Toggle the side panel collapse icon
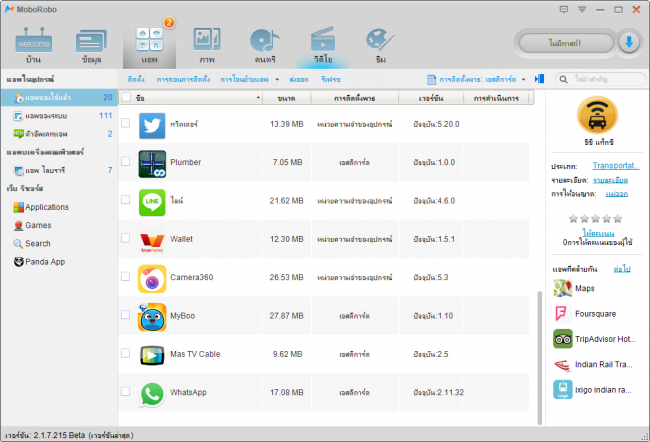Image resolution: width=650 pixels, height=442 pixels. point(539,79)
